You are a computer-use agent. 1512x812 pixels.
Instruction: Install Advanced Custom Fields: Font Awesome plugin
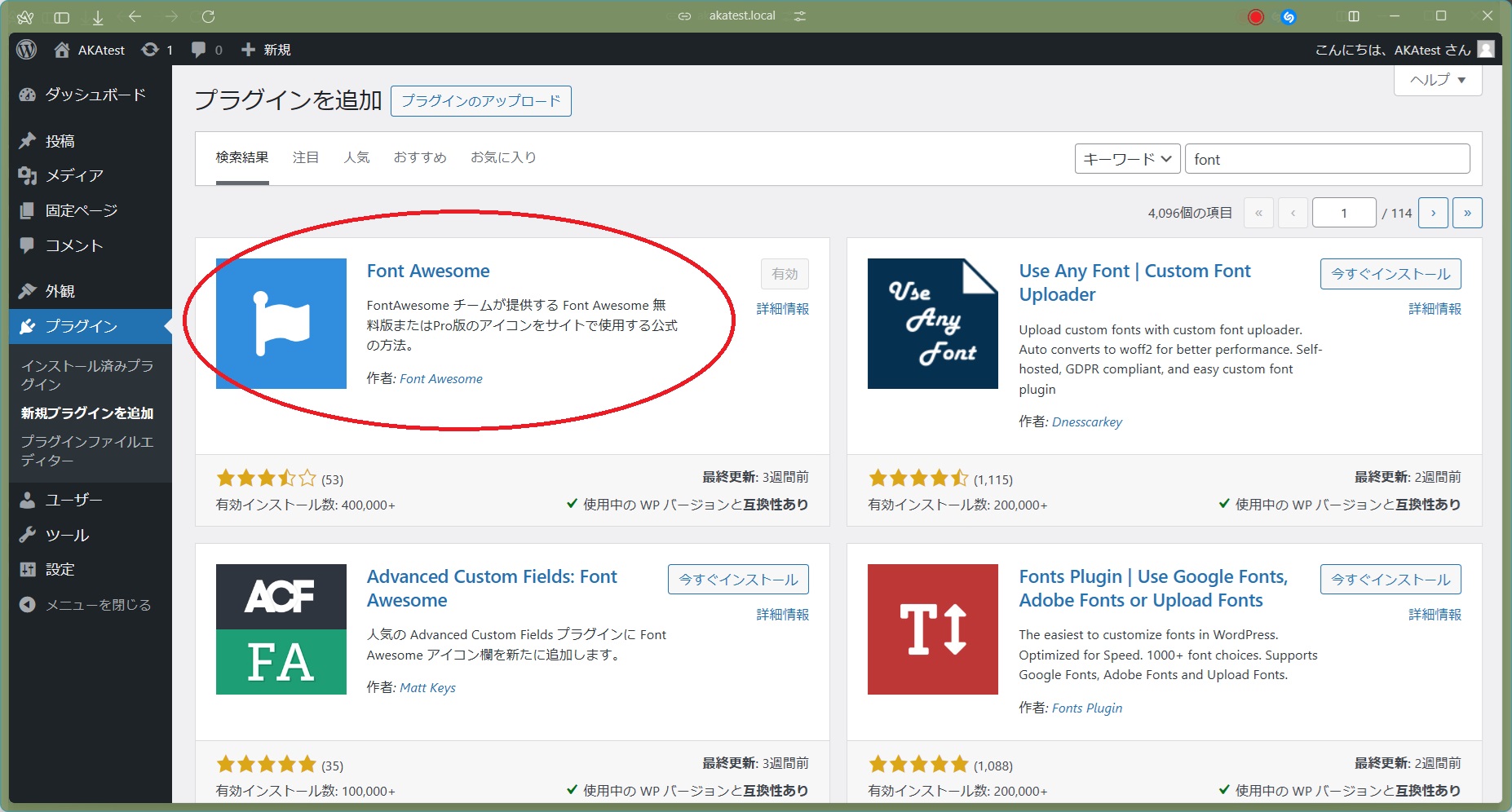[738, 580]
